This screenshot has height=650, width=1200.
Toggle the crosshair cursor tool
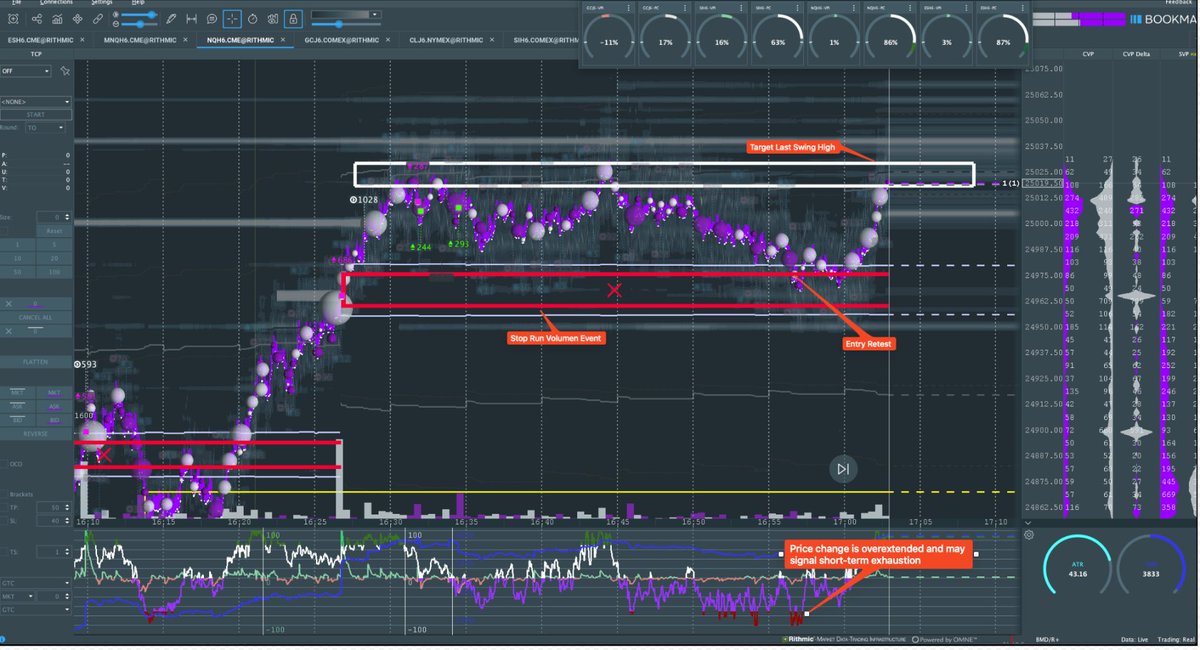tap(232, 19)
